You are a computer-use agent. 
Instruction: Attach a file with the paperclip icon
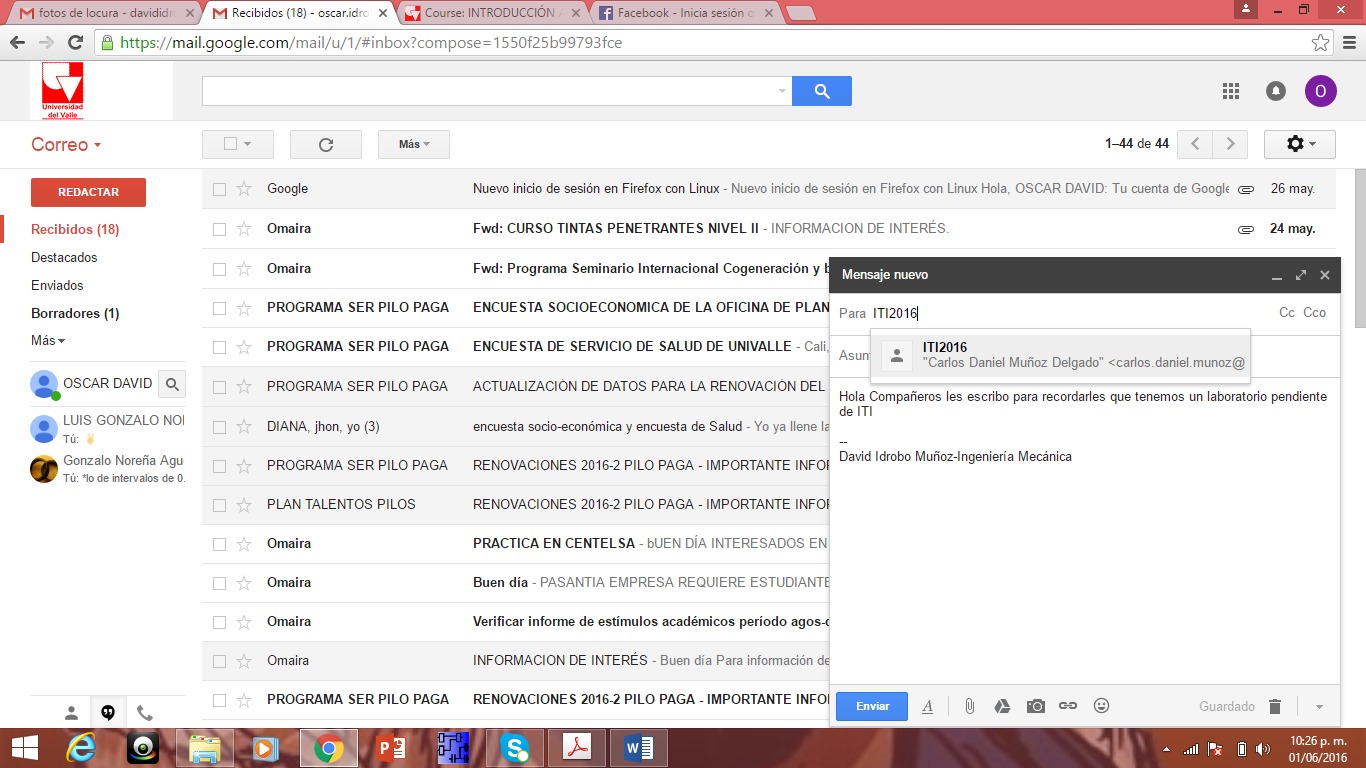tap(969, 706)
